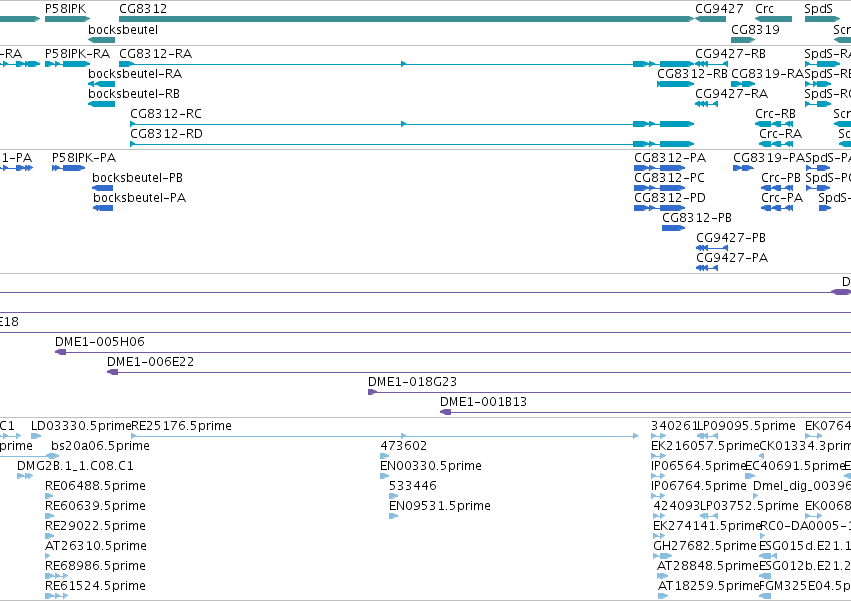
Task: Select EST IP06564.5prime
Action: (x=658, y=476)
